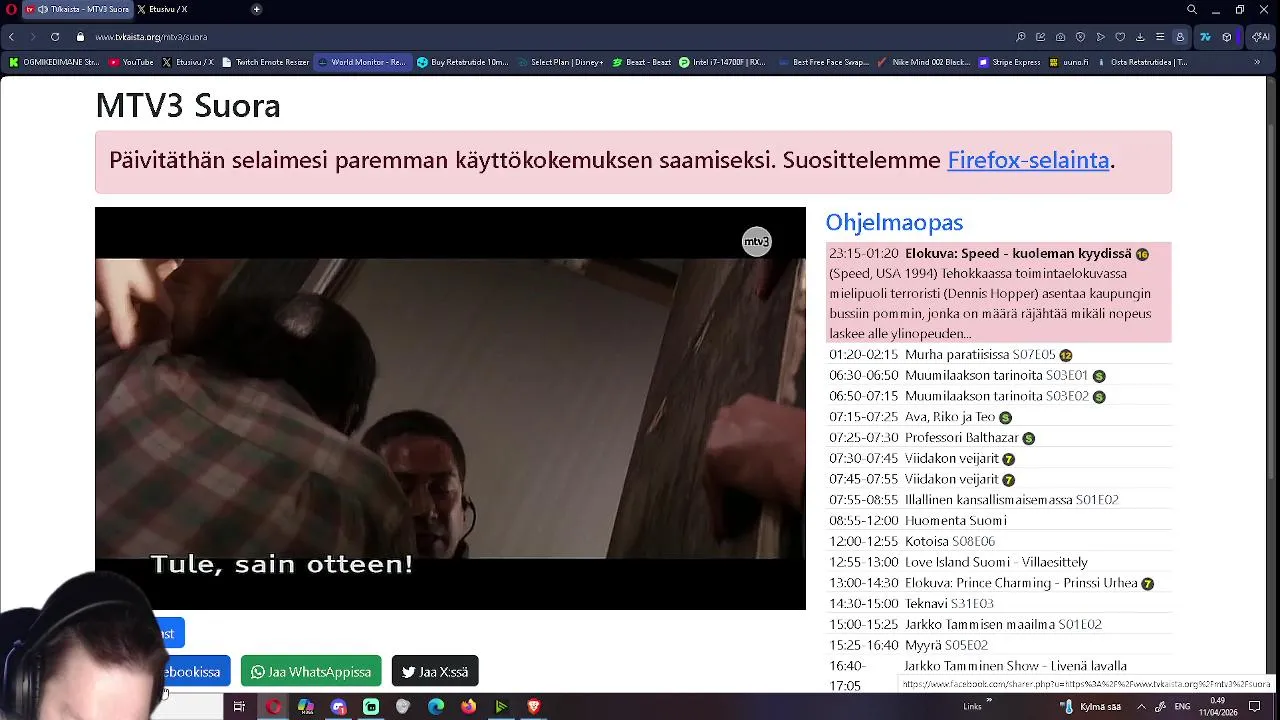Screen dimensions: 1280x720
Task: Share via Jaa X:ssä button
Action: [x=435, y=671]
